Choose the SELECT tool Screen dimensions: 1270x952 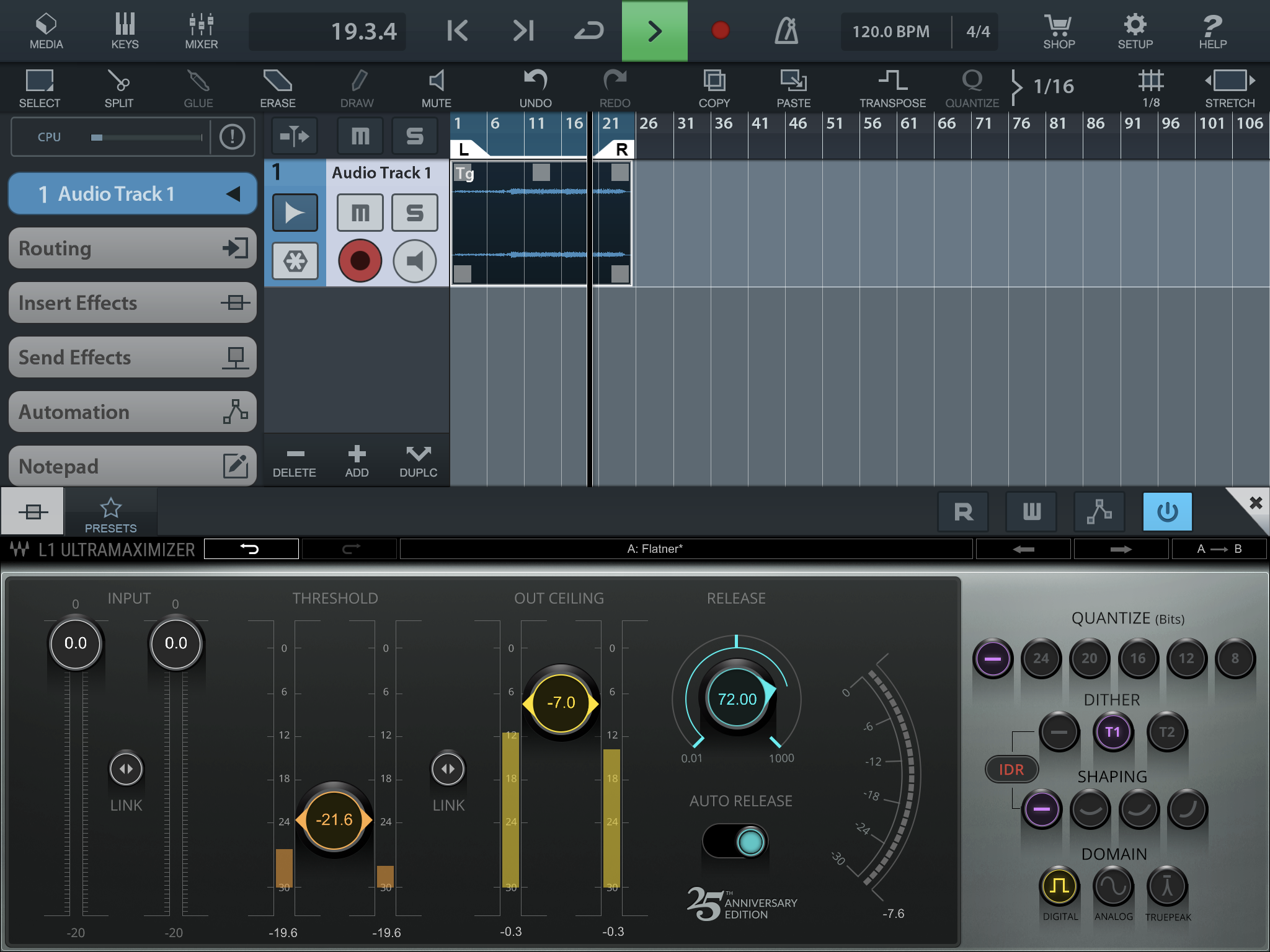(x=40, y=89)
